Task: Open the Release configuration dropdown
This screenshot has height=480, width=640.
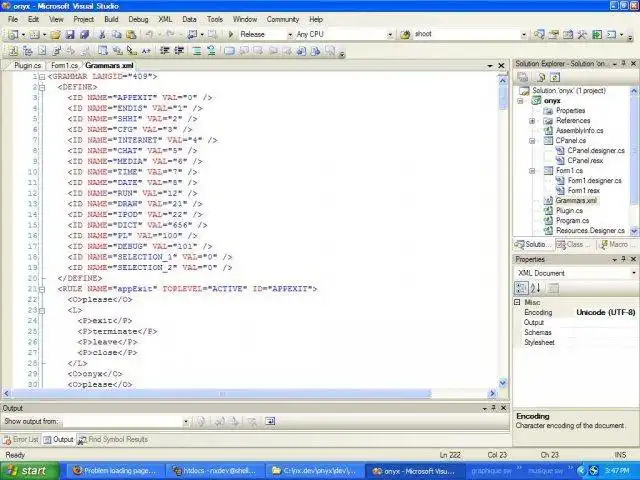Action: pos(290,35)
